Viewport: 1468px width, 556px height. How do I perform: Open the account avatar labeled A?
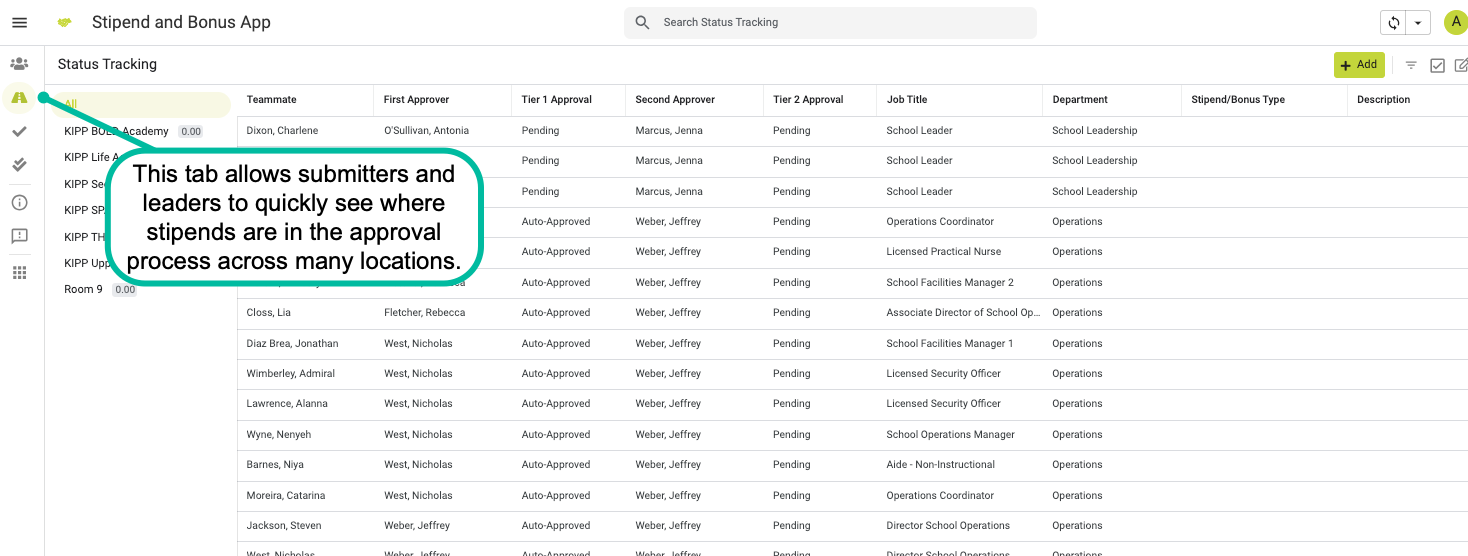click(x=1455, y=22)
